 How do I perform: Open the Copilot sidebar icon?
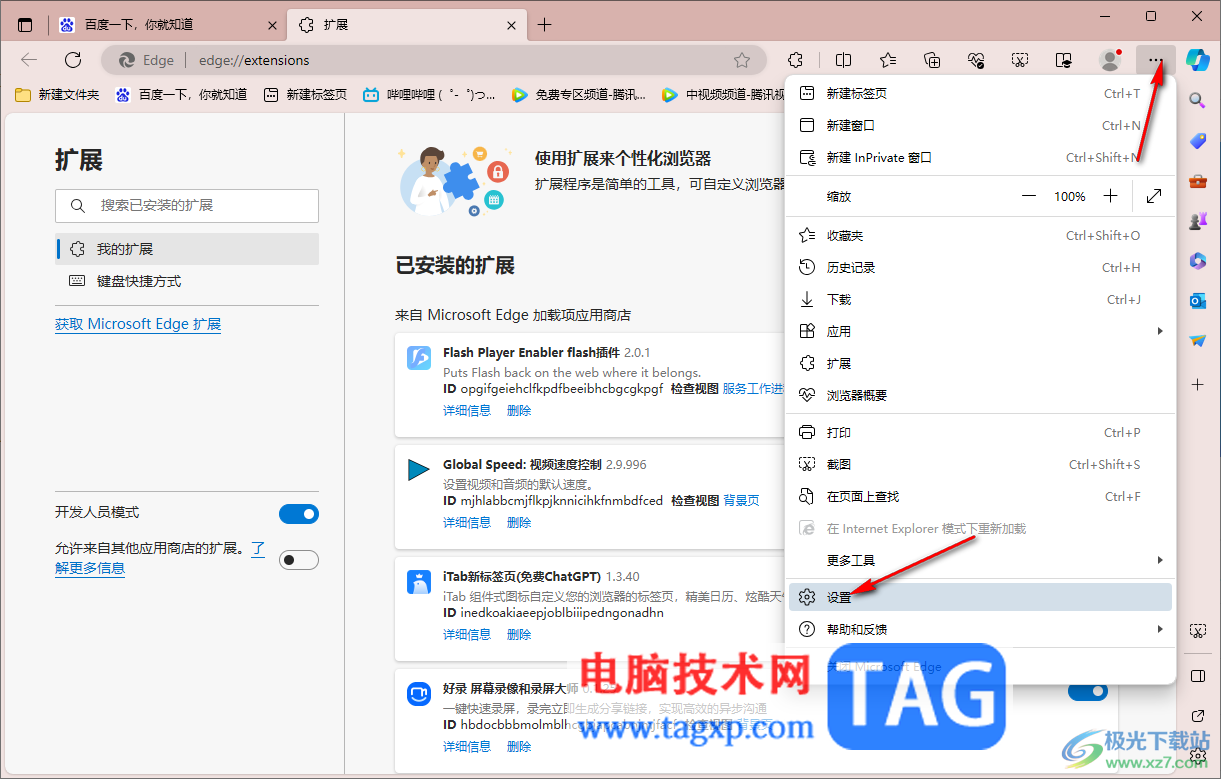coord(1197,59)
